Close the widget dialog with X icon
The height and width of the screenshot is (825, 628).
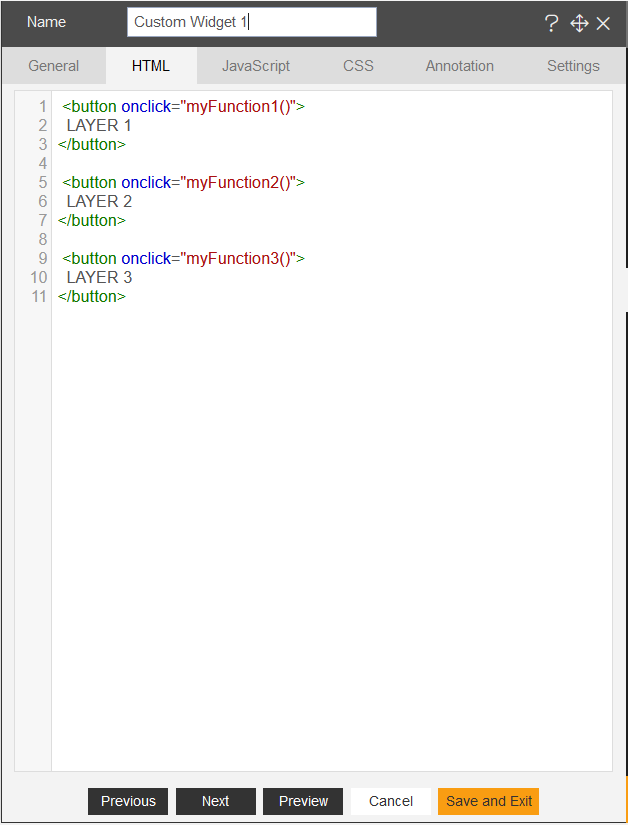(x=603, y=23)
